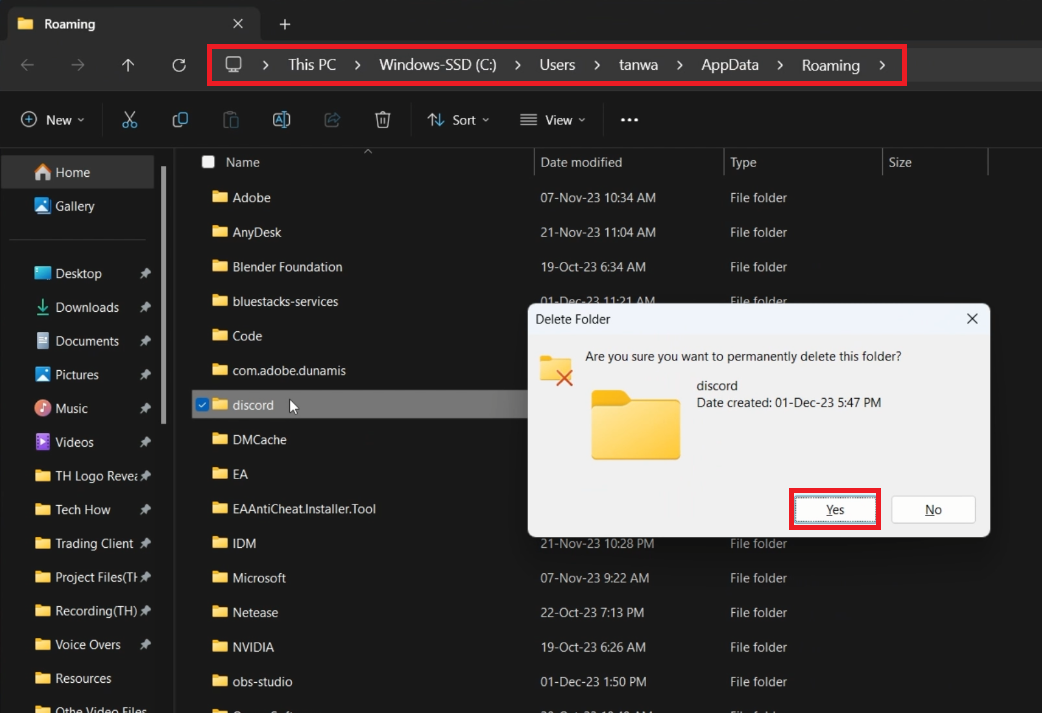Select Downloads in the navigation sidebar

coord(87,307)
